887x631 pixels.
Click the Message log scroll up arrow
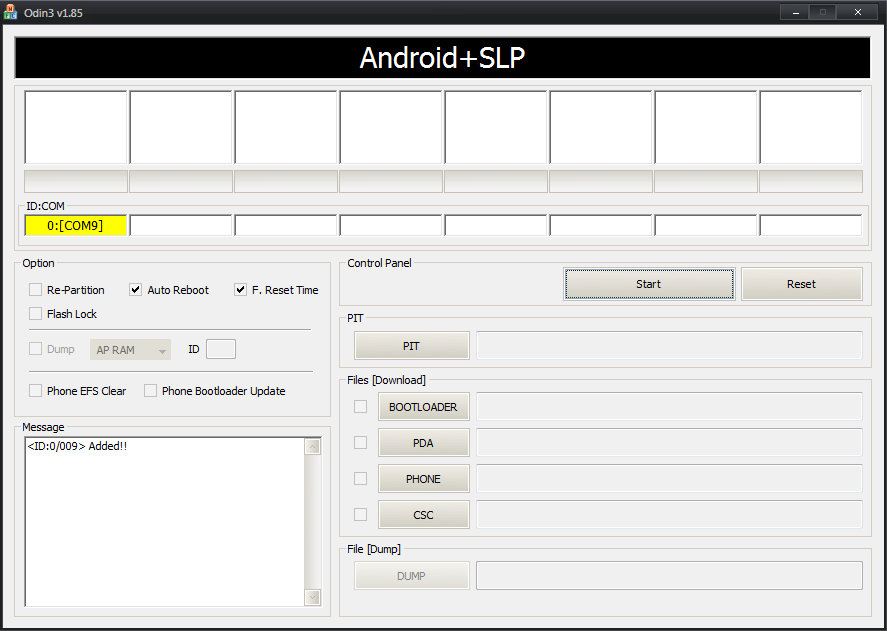[x=312, y=447]
